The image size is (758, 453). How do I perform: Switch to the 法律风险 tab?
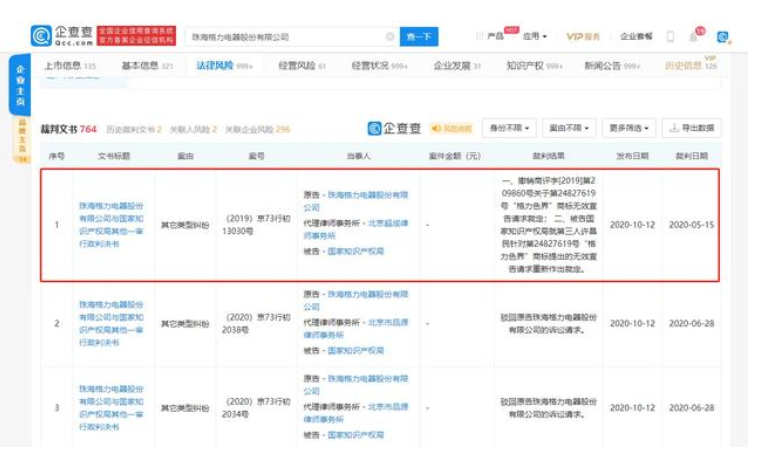pyautogui.click(x=224, y=66)
